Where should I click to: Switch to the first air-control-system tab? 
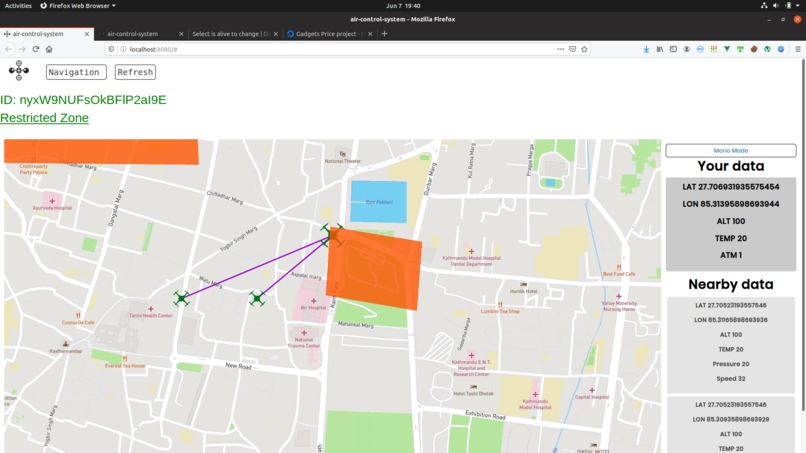click(x=47, y=34)
